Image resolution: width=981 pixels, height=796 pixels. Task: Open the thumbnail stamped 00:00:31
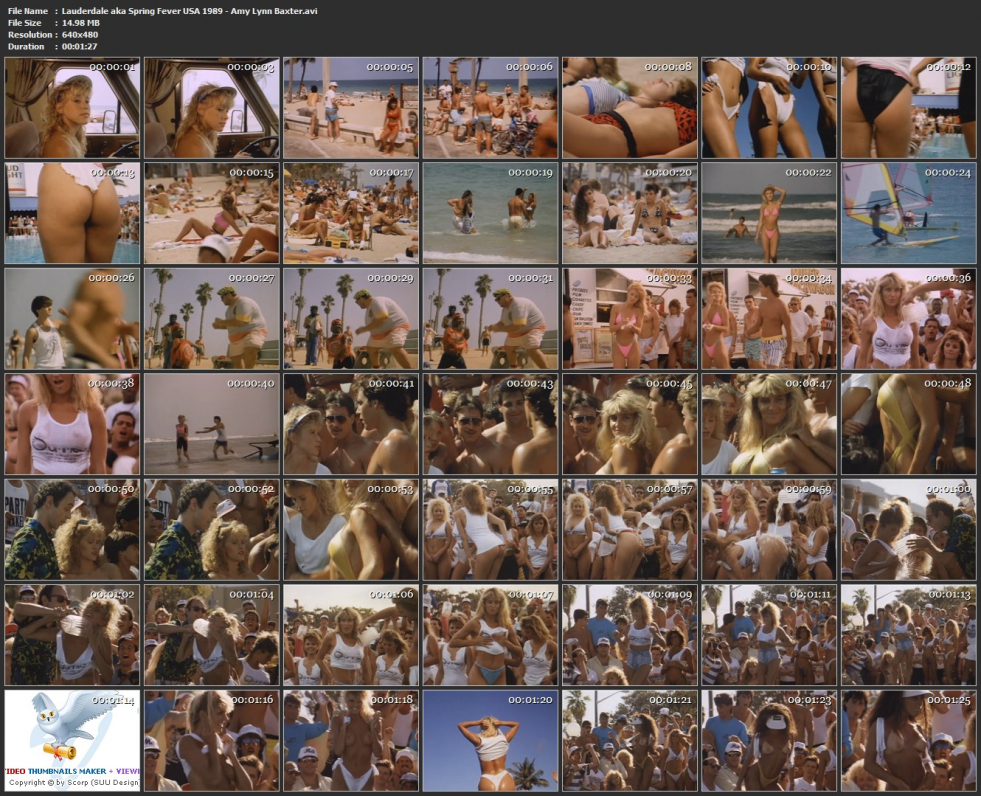pyautogui.click(x=489, y=318)
